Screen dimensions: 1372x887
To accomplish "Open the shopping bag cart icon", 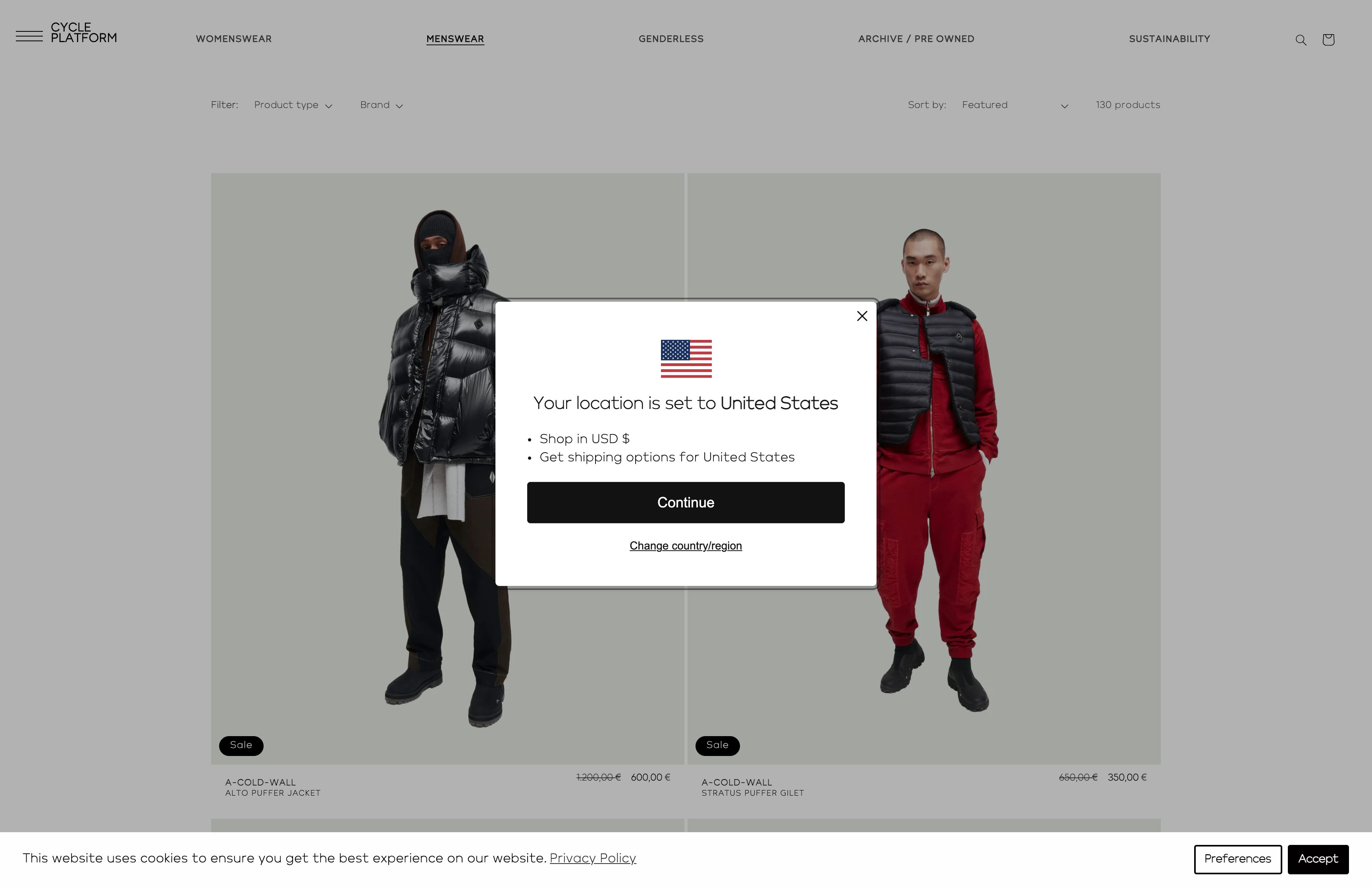I will pos(1328,39).
